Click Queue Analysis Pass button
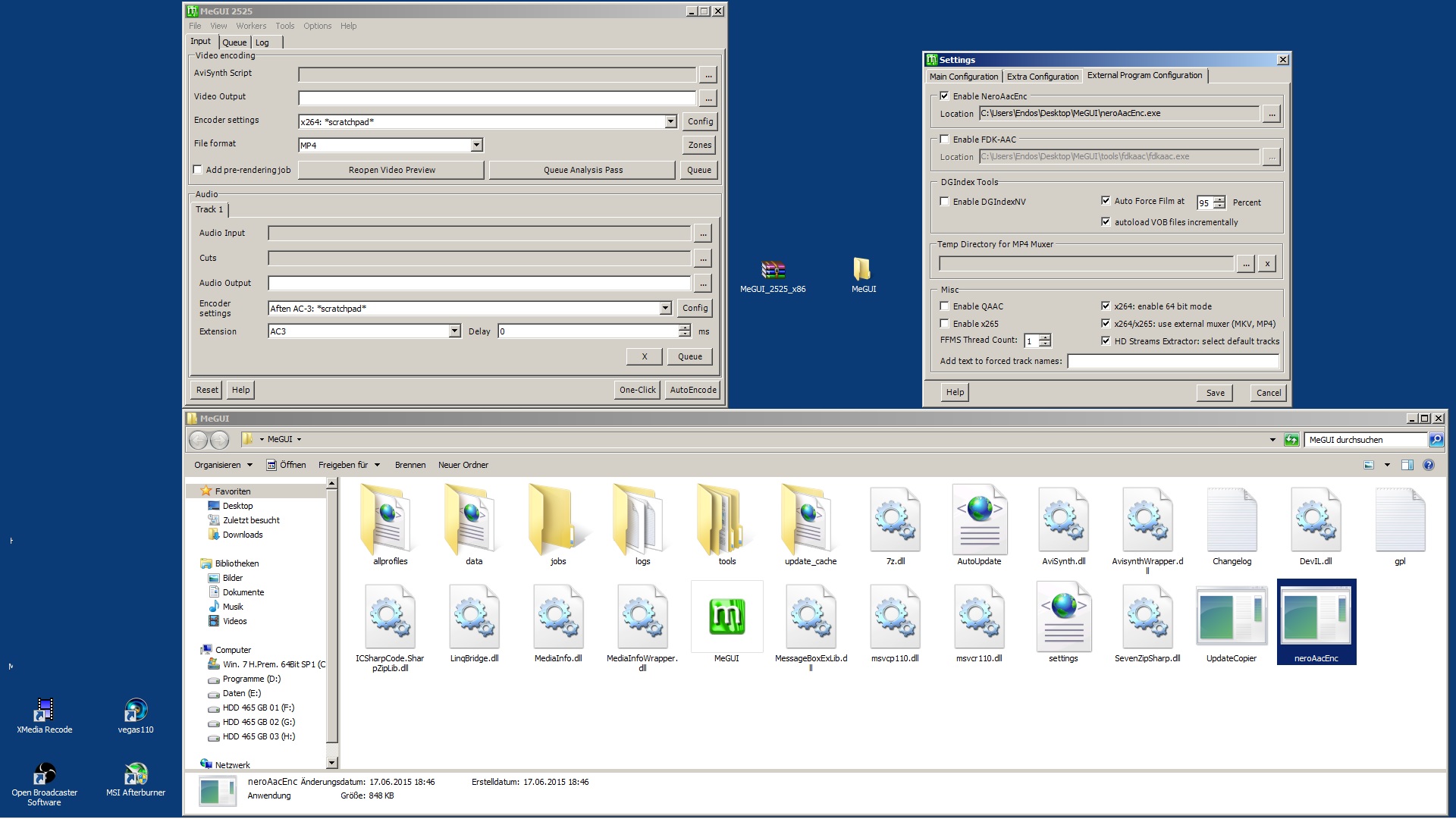This screenshot has height=819, width=1456. point(582,170)
